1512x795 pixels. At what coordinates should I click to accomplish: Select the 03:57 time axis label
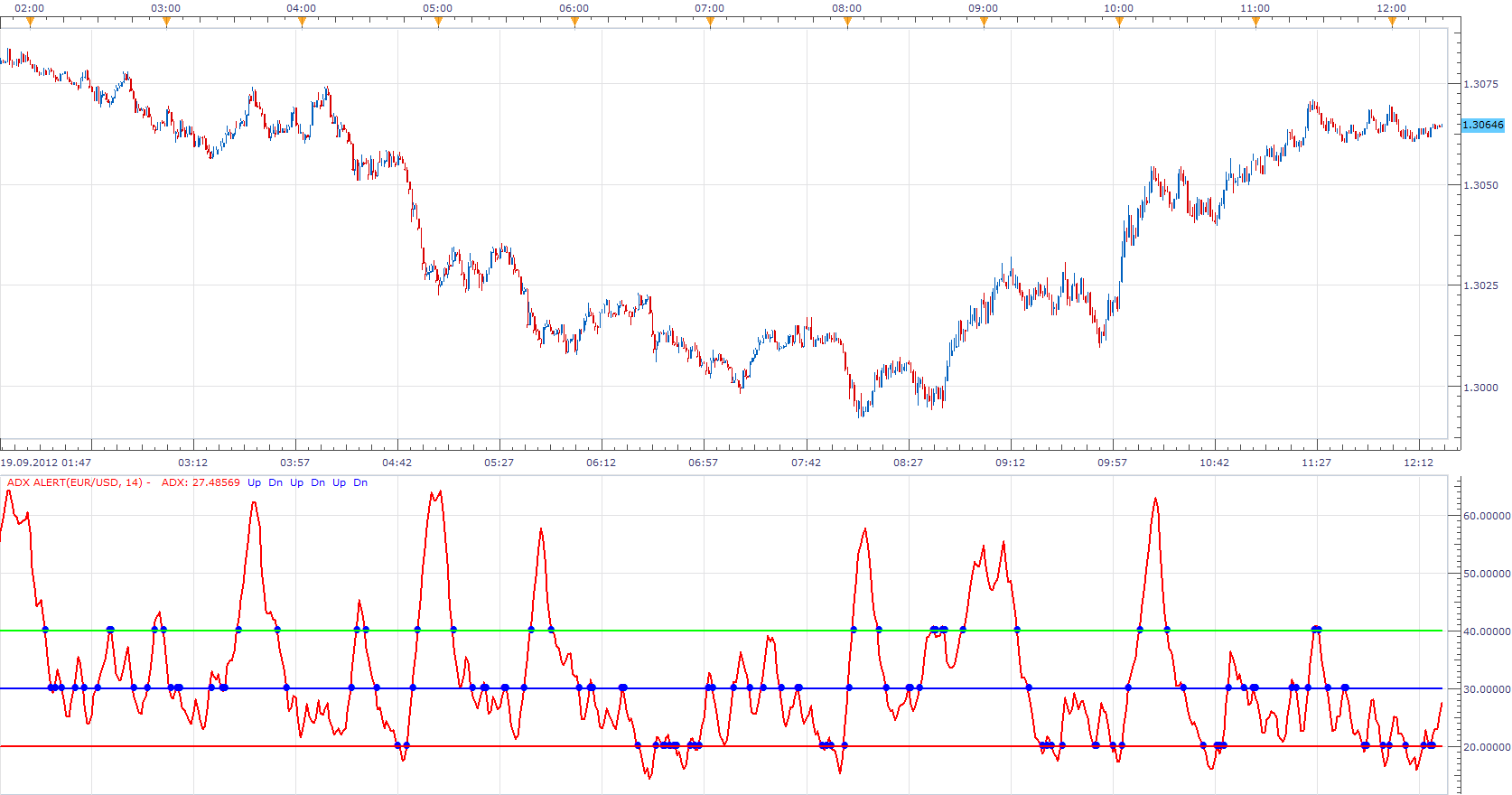(x=294, y=463)
